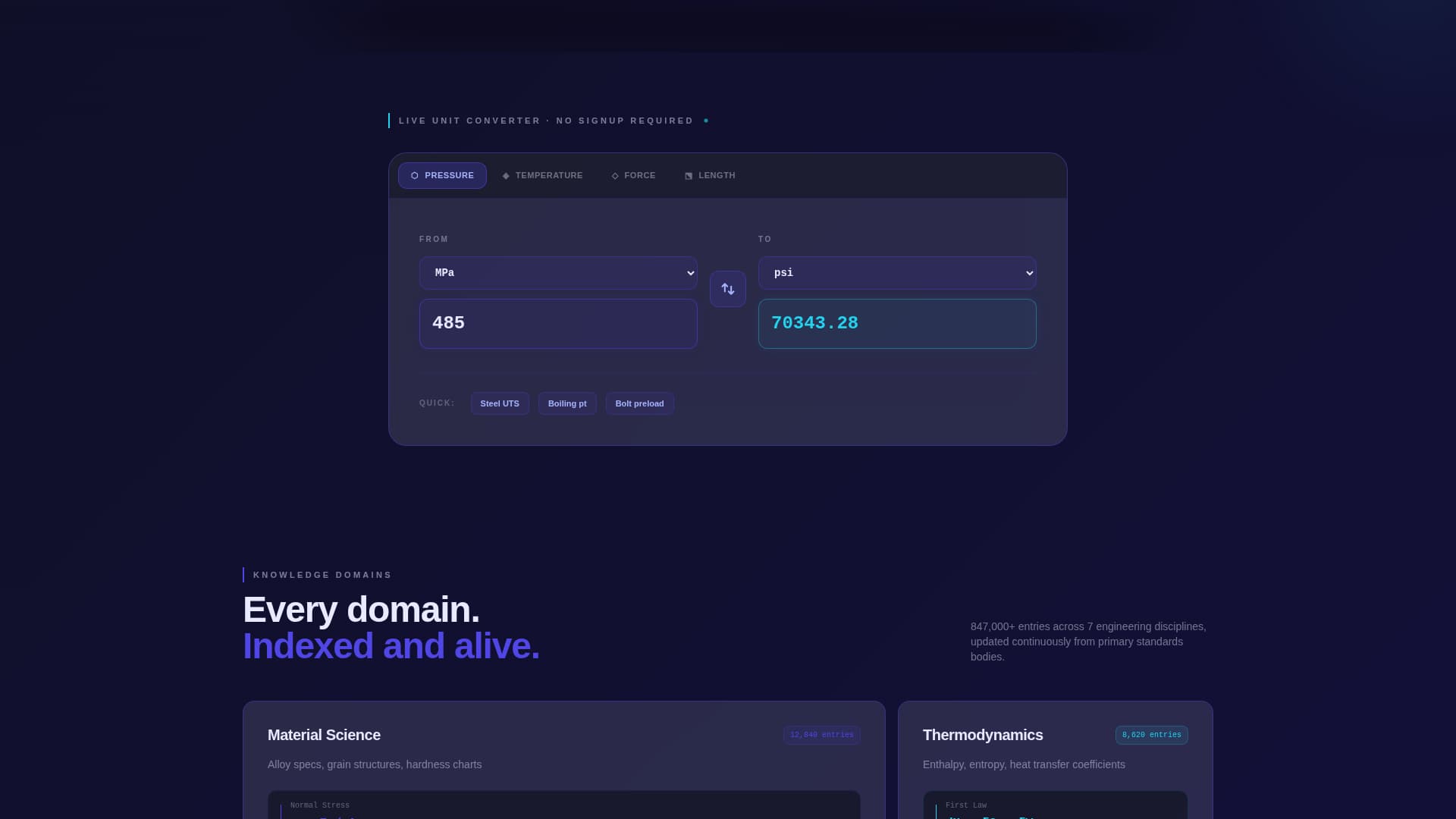Open the Thermodynamics card title
Viewport: 1456px width, 819px height.
pyautogui.click(x=983, y=735)
